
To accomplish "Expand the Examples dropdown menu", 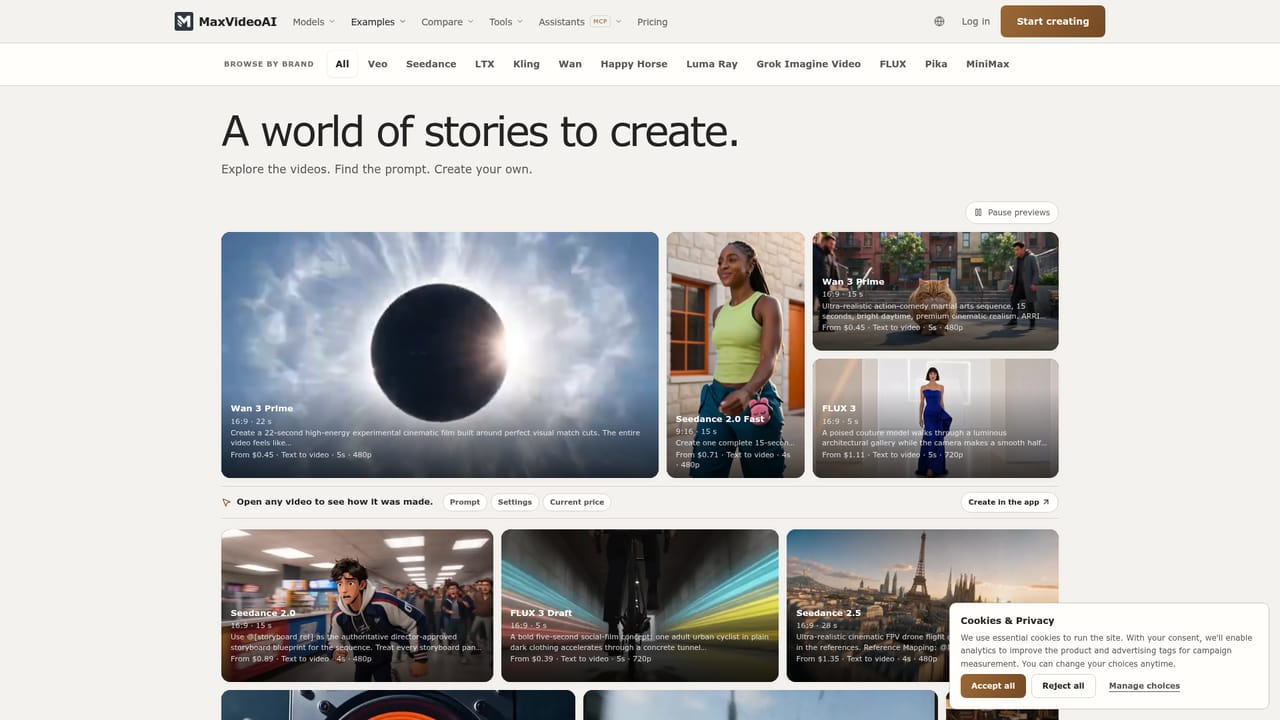I will [x=378, y=21].
